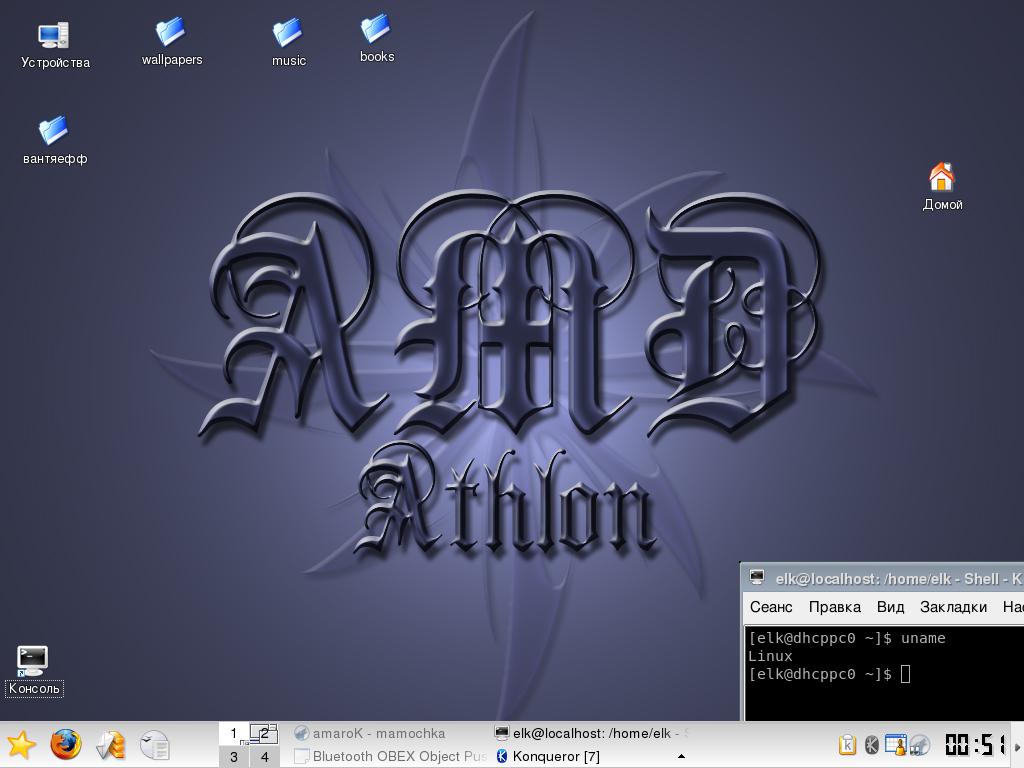Open the calendar reminder tray icon

pyautogui.click(x=895, y=744)
